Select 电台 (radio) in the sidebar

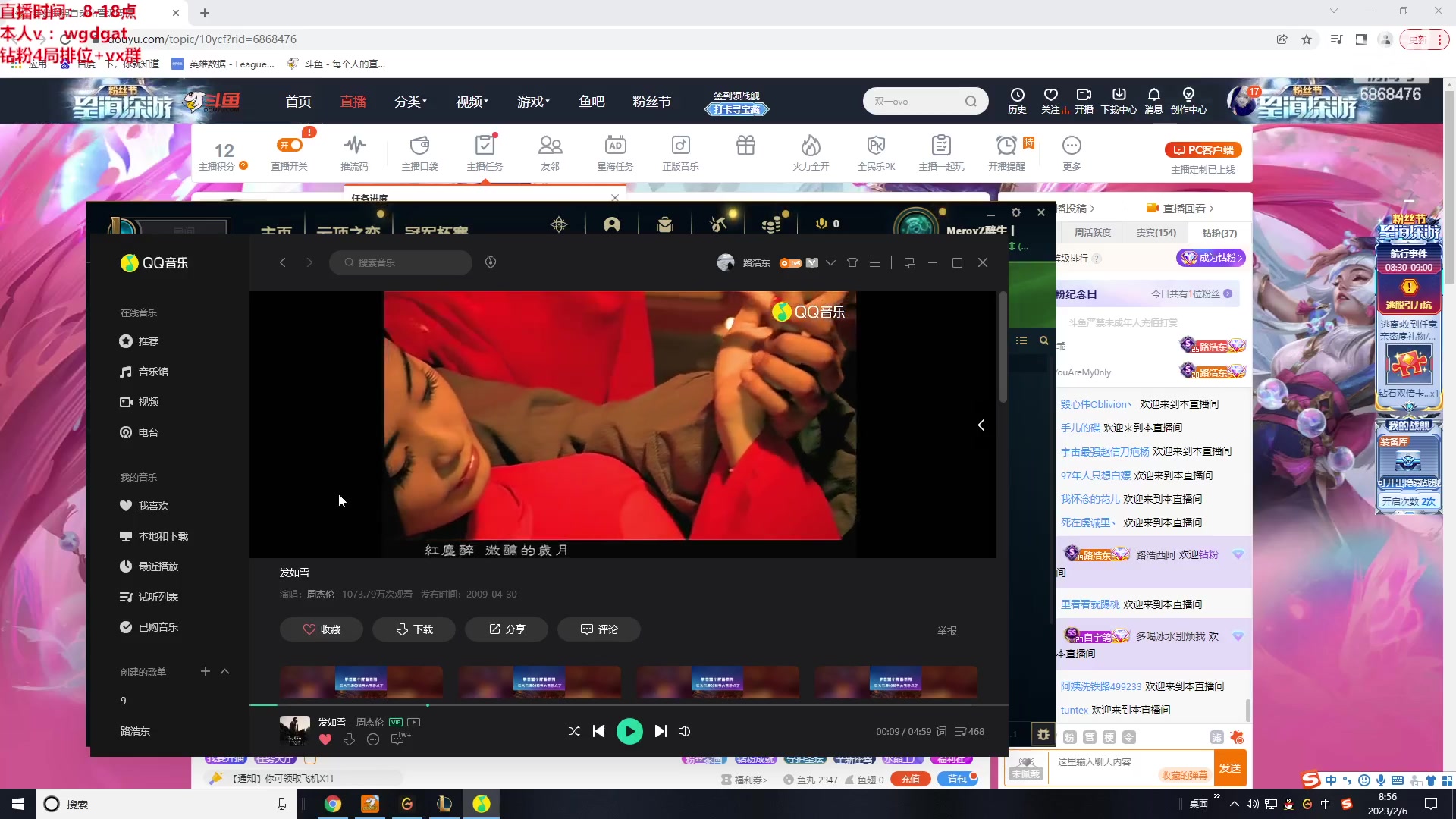pyautogui.click(x=148, y=431)
